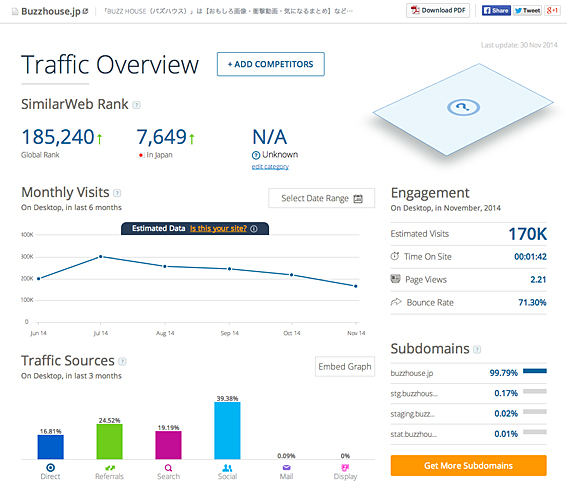Image resolution: width=567 pixels, height=489 pixels.
Task: Share page on Facebook
Action: pos(496,10)
